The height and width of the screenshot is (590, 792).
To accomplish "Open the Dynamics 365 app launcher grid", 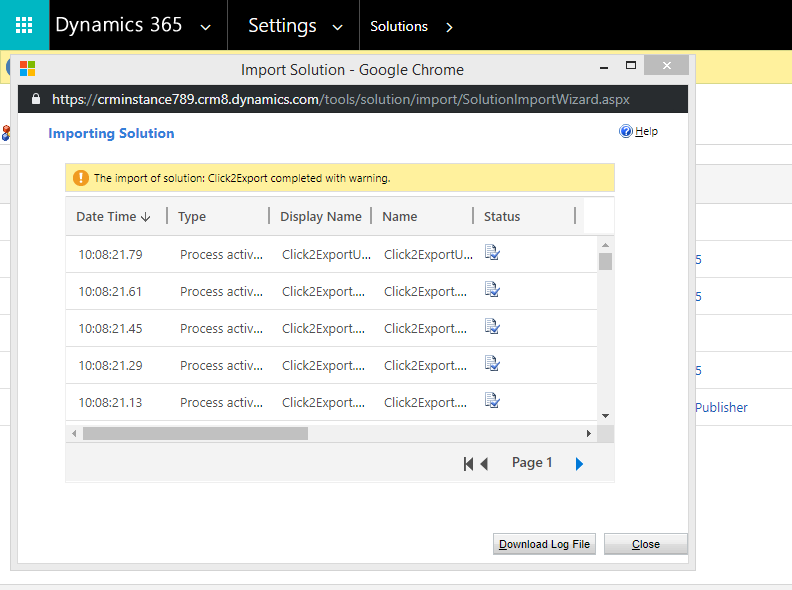I will [x=24, y=25].
